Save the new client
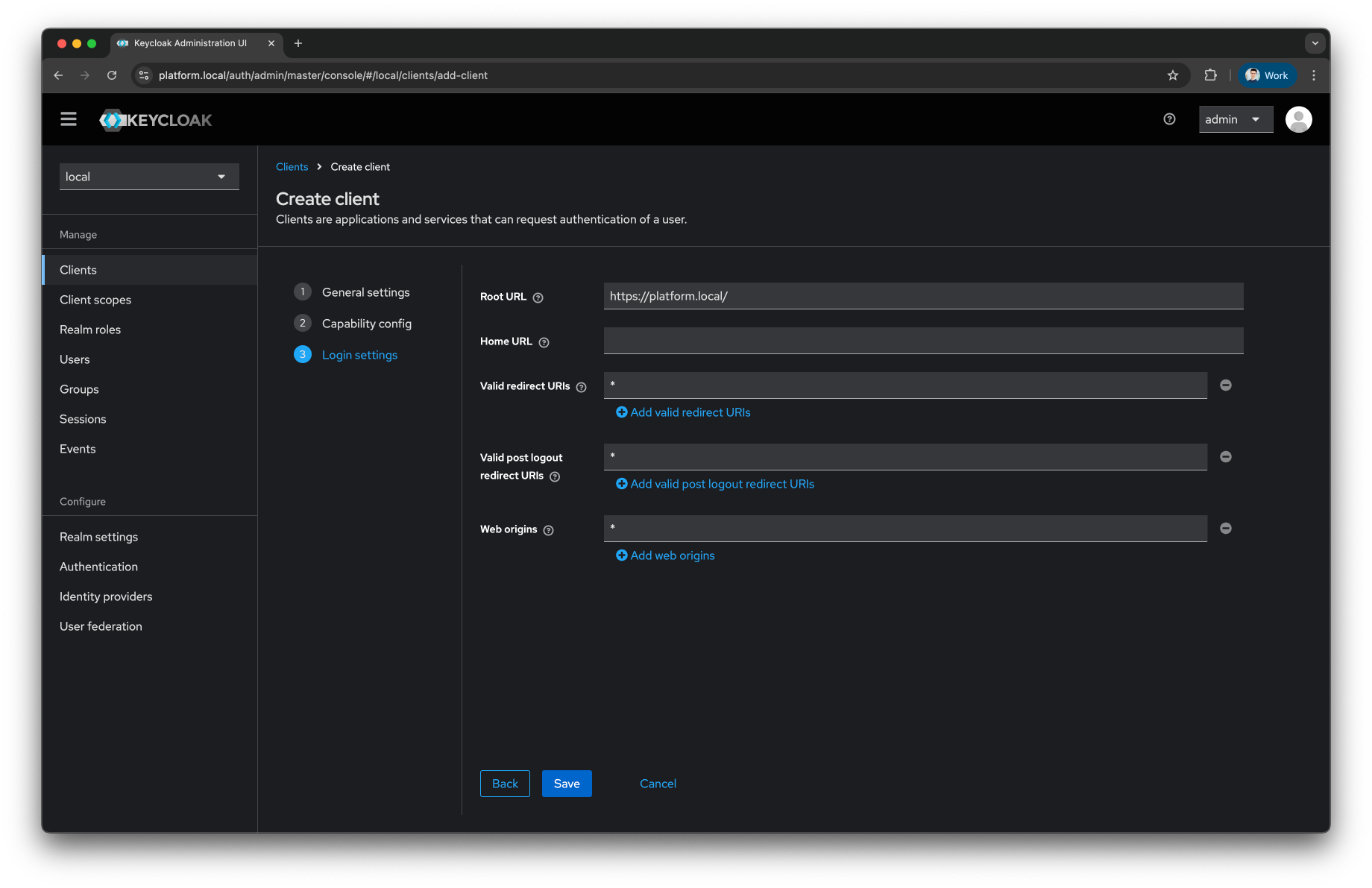Viewport: 1372px width, 888px height. (566, 783)
